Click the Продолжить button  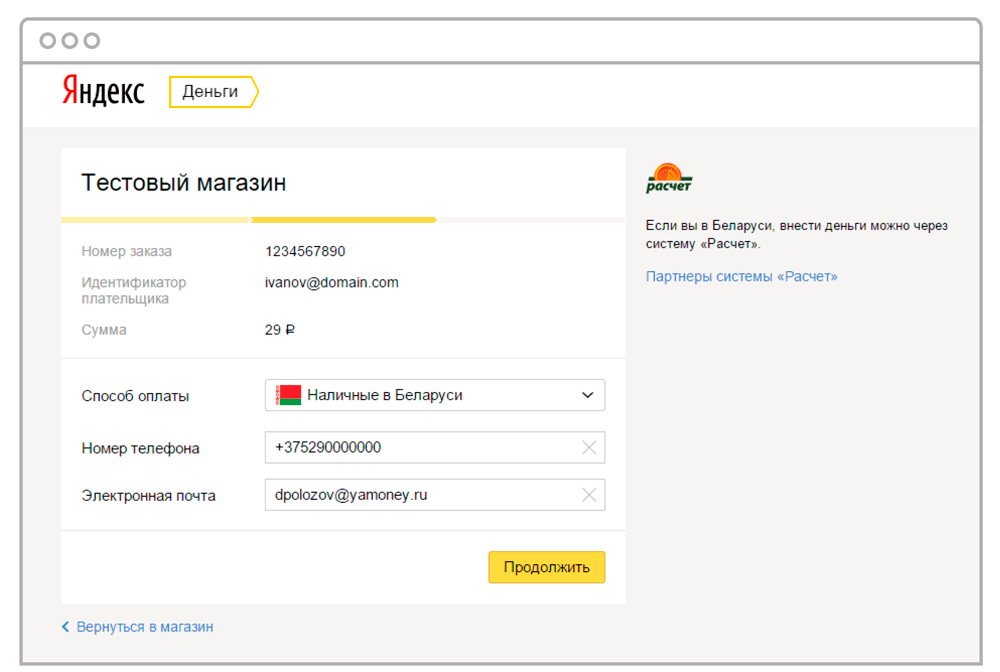[x=547, y=567]
